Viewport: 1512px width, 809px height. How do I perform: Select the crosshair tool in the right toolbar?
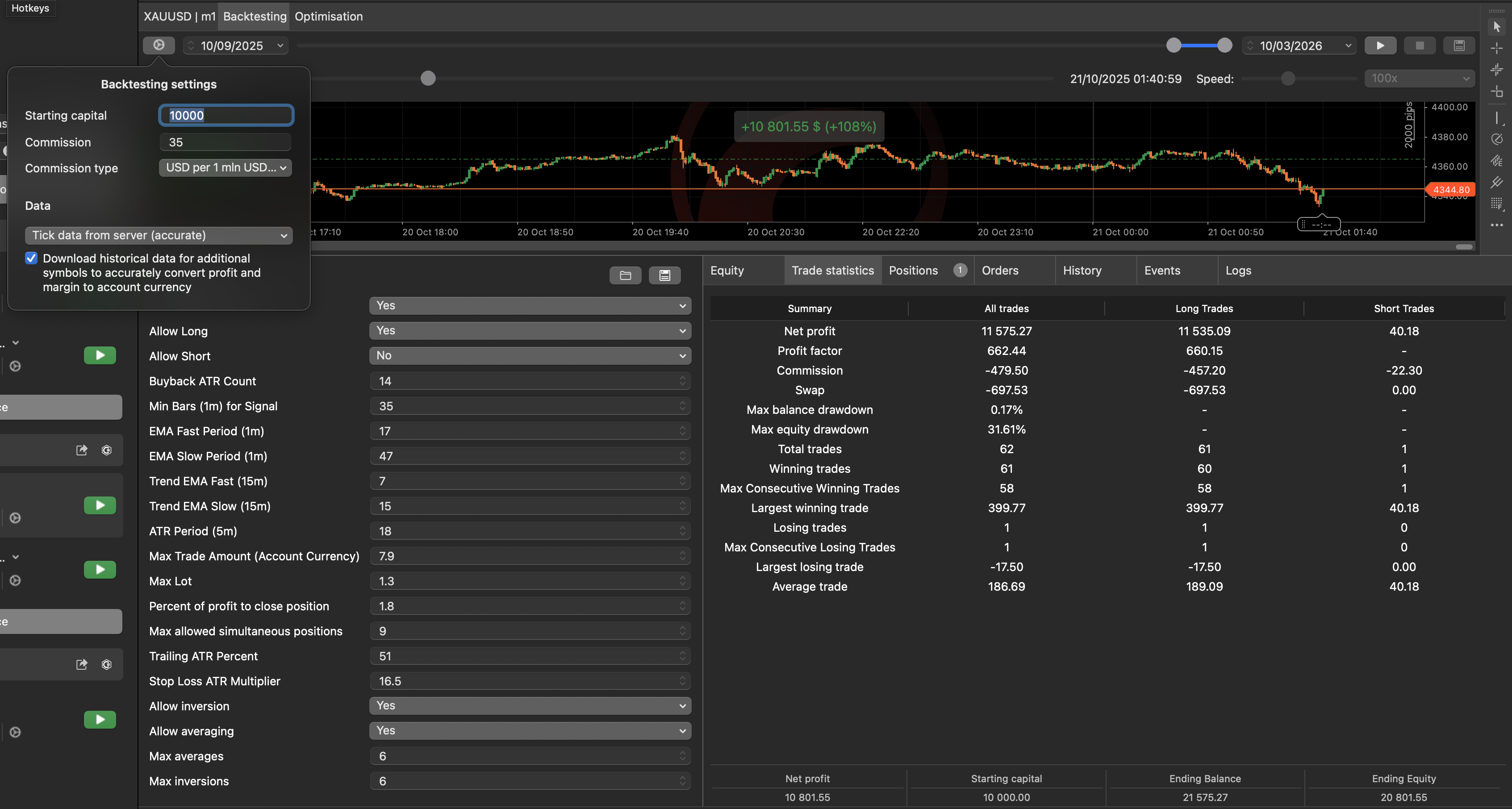coord(1496,48)
